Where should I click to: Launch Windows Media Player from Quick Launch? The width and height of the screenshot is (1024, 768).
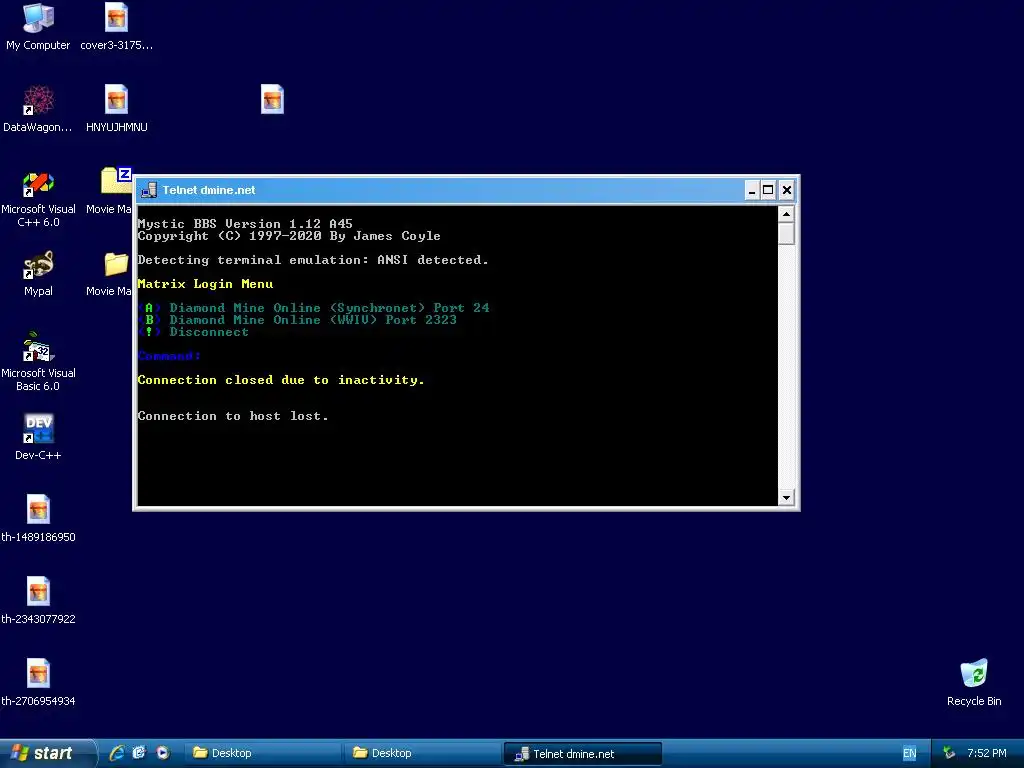(x=163, y=753)
